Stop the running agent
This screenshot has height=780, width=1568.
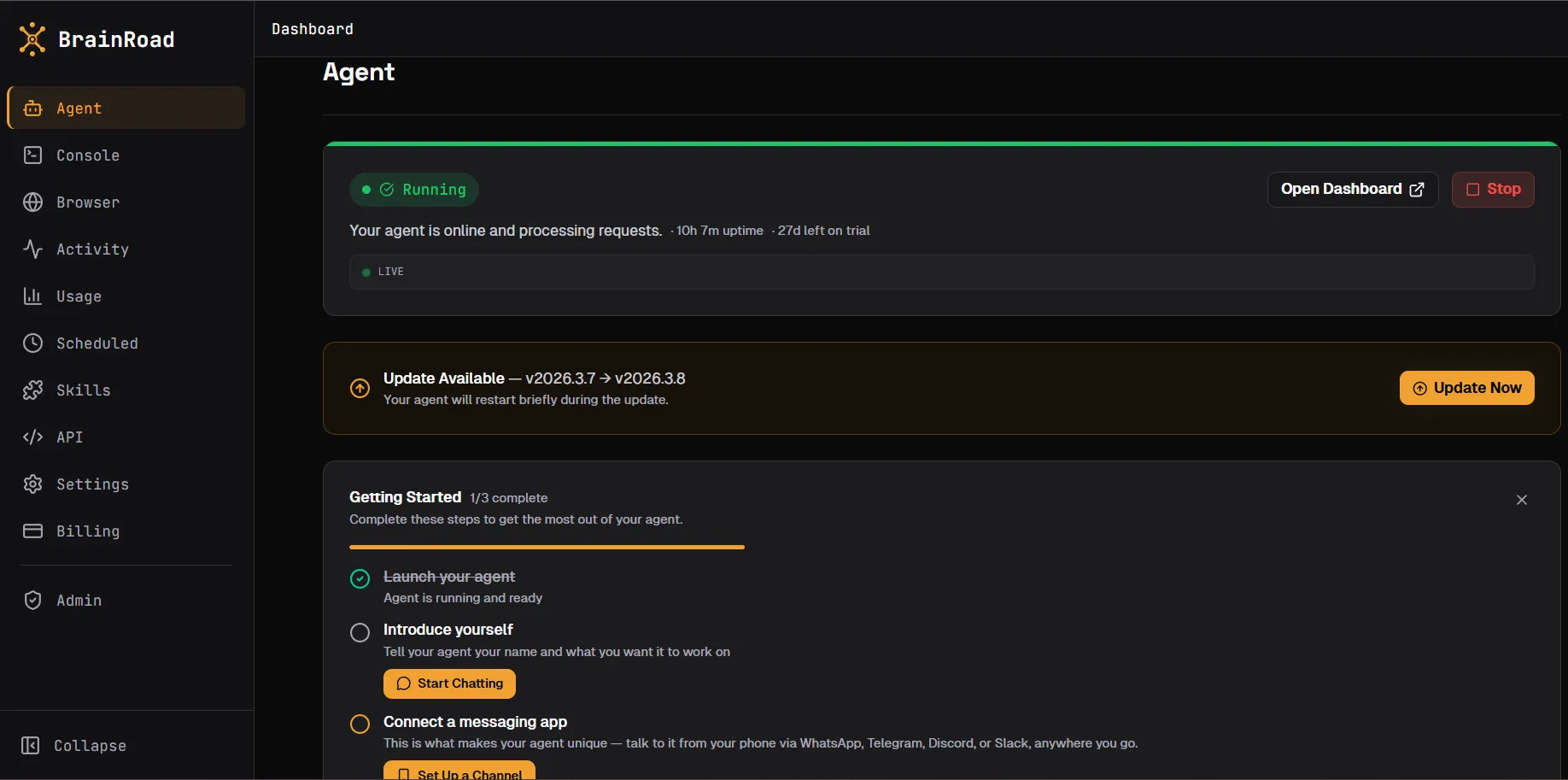pyautogui.click(x=1493, y=190)
